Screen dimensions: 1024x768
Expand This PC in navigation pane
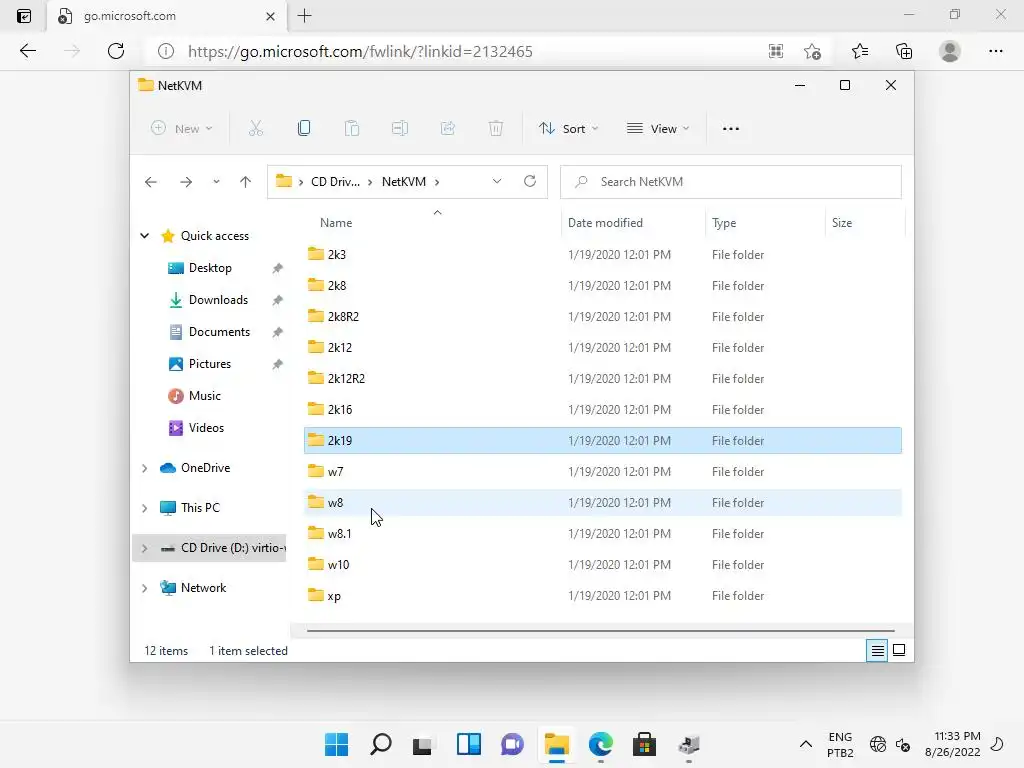144,508
